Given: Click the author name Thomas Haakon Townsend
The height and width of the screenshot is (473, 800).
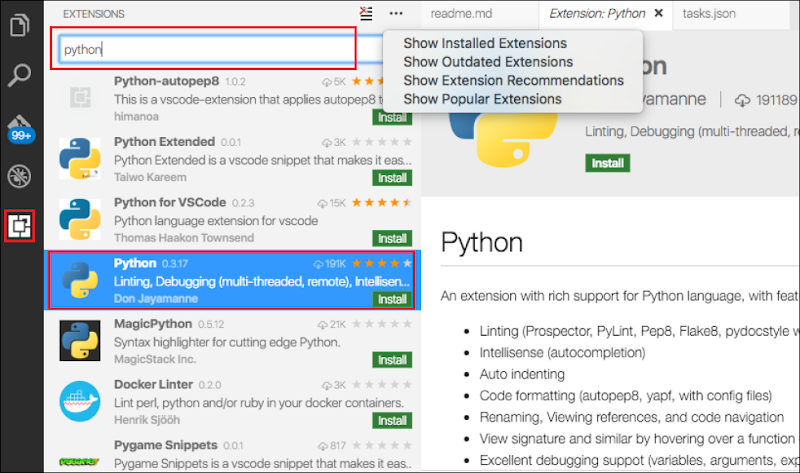Looking at the screenshot, I should pyautogui.click(x=184, y=238).
